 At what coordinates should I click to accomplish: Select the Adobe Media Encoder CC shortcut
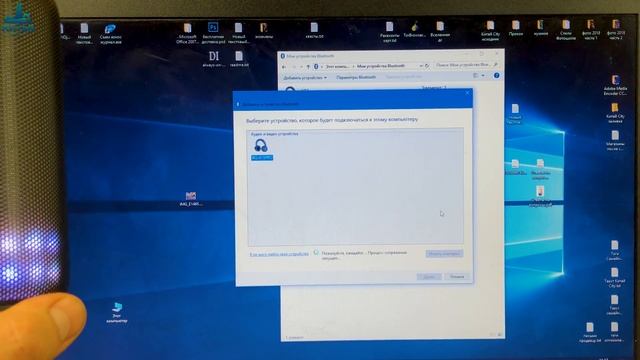click(x=615, y=85)
